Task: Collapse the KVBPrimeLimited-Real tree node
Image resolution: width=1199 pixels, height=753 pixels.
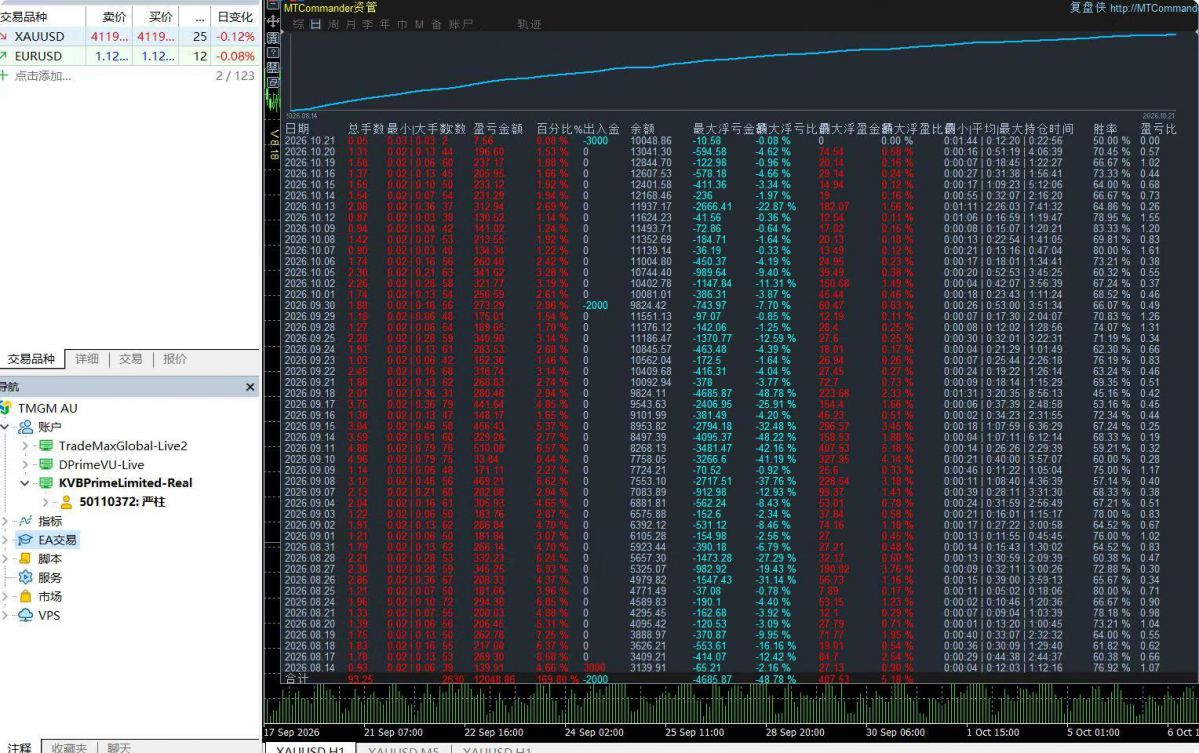Action: (x=25, y=483)
